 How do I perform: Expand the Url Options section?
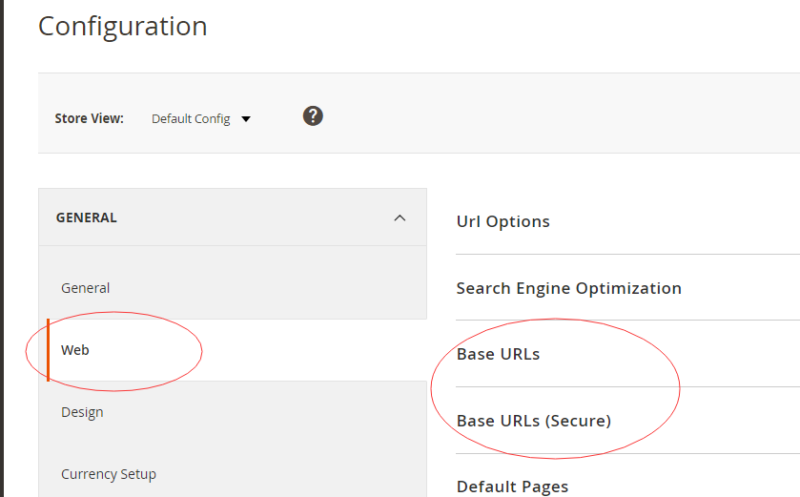point(503,221)
